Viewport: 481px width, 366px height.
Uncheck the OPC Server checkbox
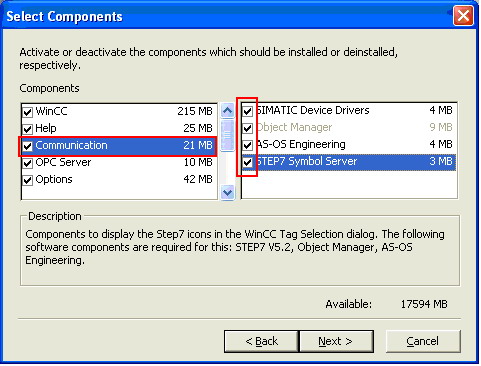pos(28,163)
